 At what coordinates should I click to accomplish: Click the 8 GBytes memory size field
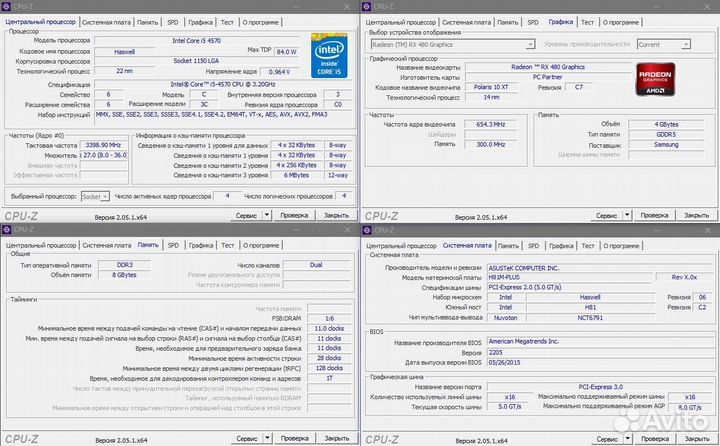[x=124, y=275]
